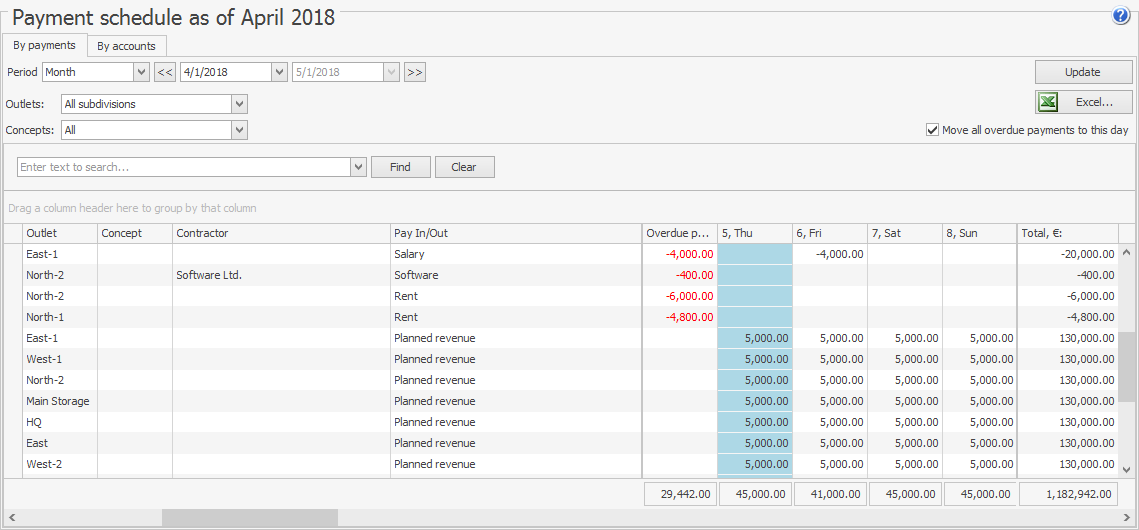Click the horizontal scrollbar thumb
The height and width of the screenshot is (530, 1139).
click(x=250, y=518)
